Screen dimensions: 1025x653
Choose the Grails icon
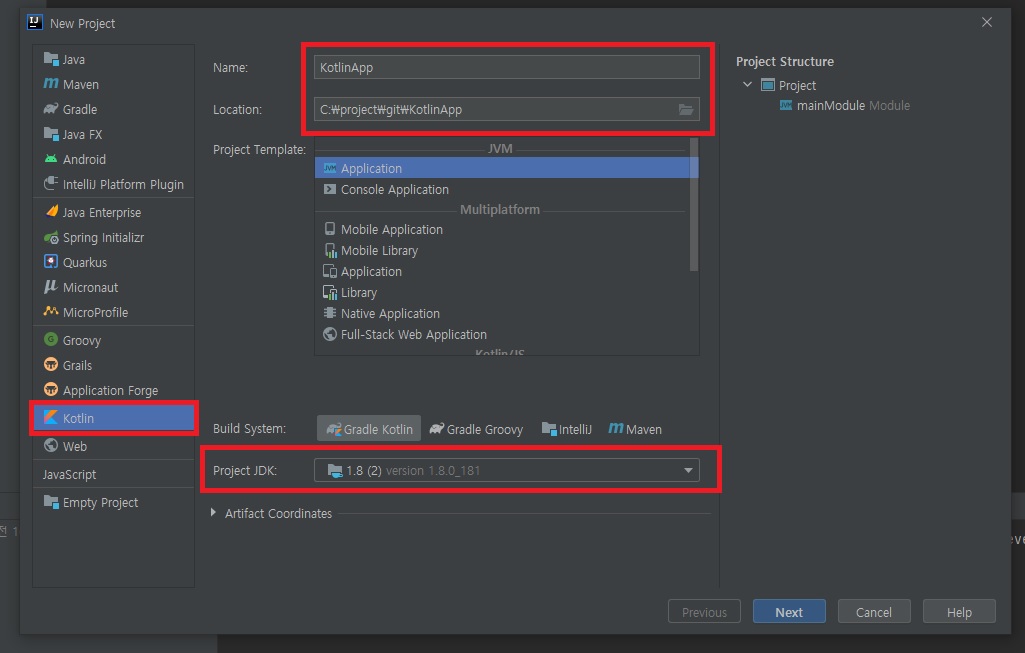51,364
